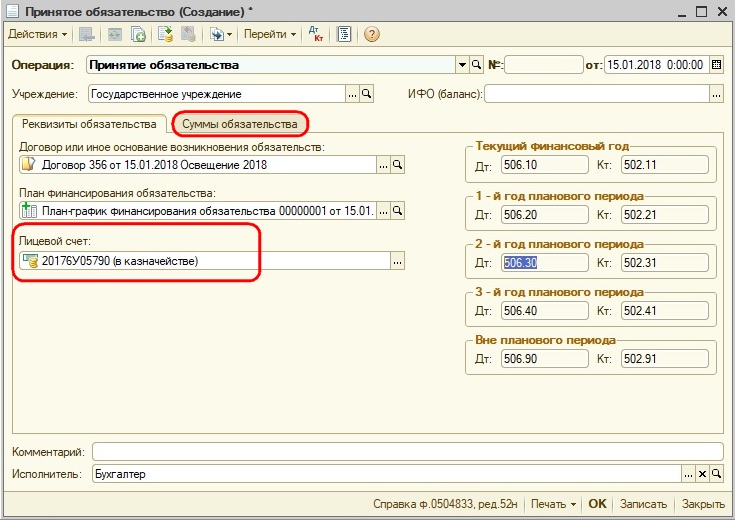Click the ИФО (баланс) input field
Image resolution: width=735 pixels, height=520 pixels.
[x=597, y=94]
